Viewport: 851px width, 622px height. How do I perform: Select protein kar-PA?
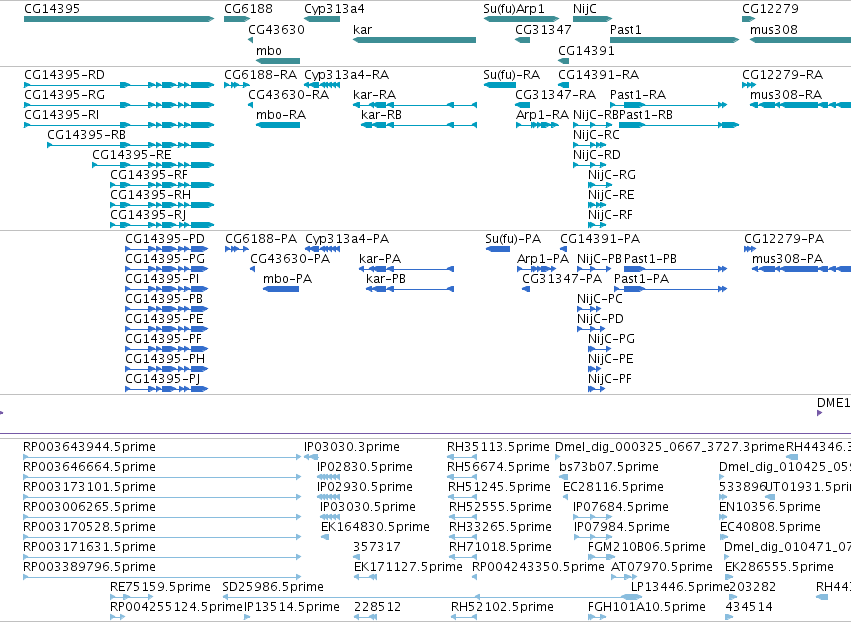(380, 259)
